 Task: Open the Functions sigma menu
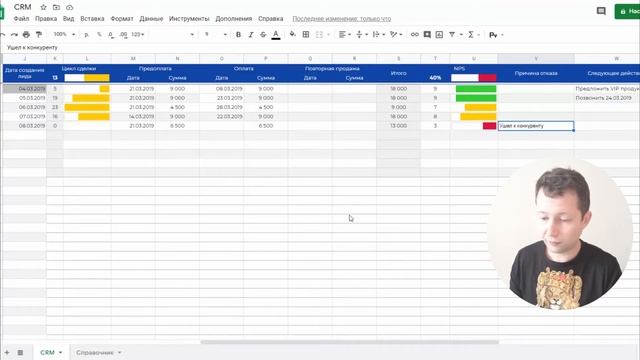471,35
